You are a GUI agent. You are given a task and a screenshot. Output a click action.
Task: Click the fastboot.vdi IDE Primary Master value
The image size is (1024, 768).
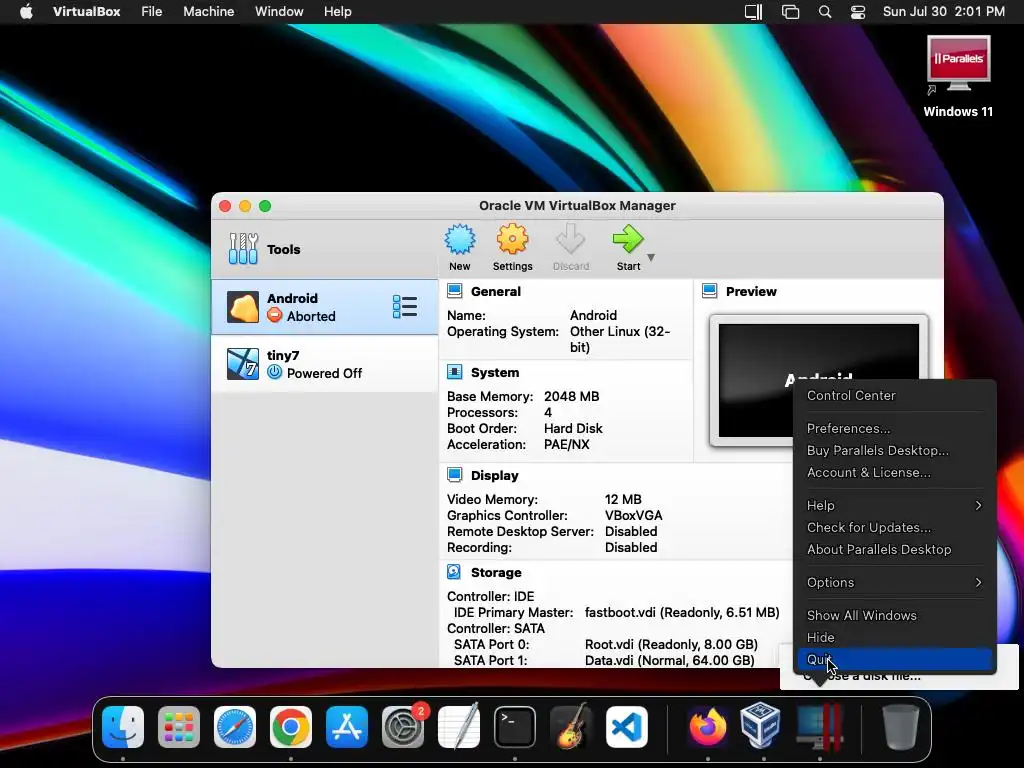point(682,612)
